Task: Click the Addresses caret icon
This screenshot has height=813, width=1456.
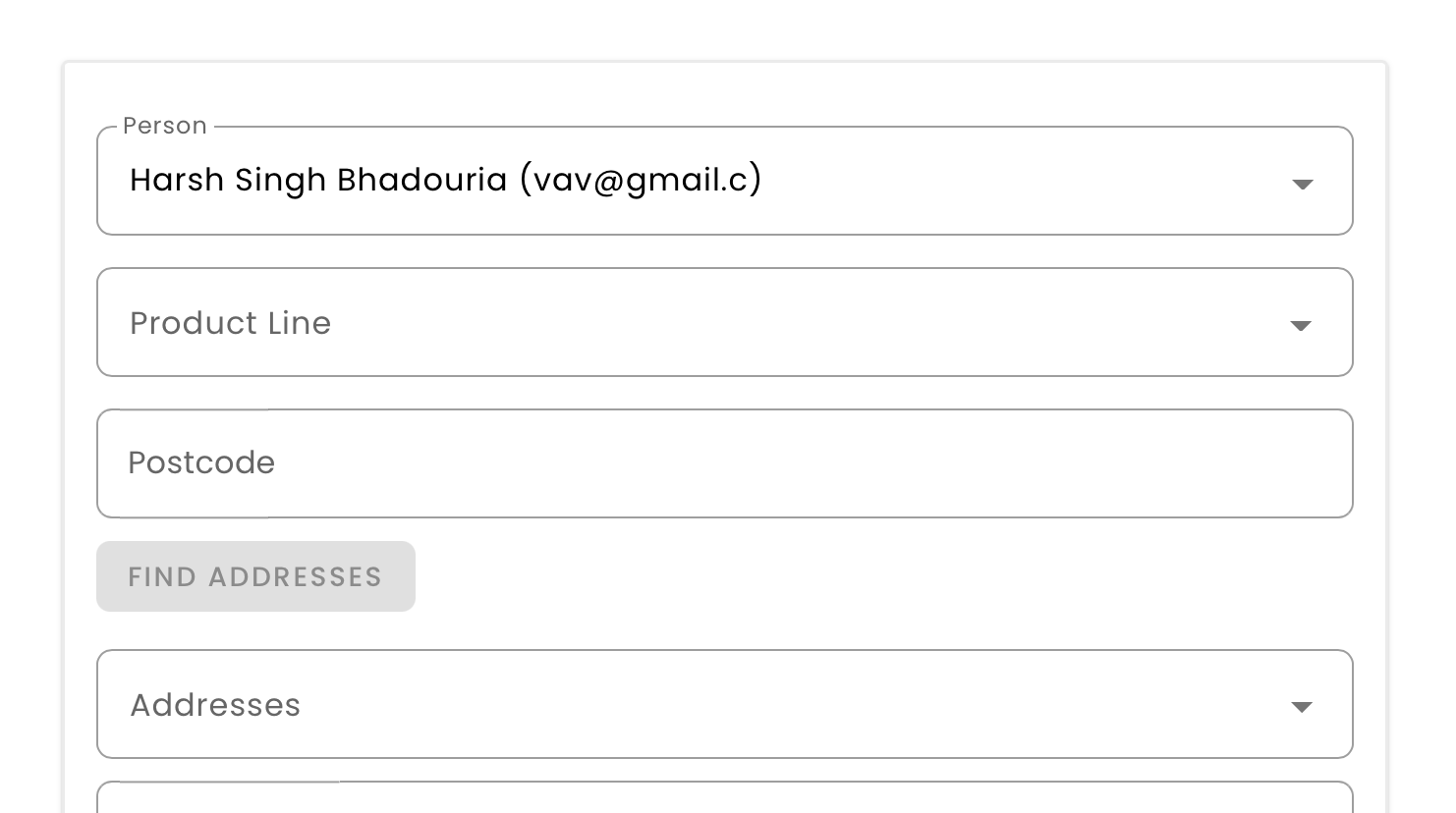Action: [1301, 707]
